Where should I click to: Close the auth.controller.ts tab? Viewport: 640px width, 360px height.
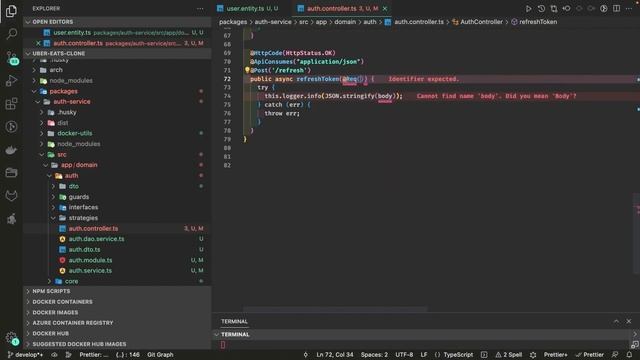(x=385, y=9)
